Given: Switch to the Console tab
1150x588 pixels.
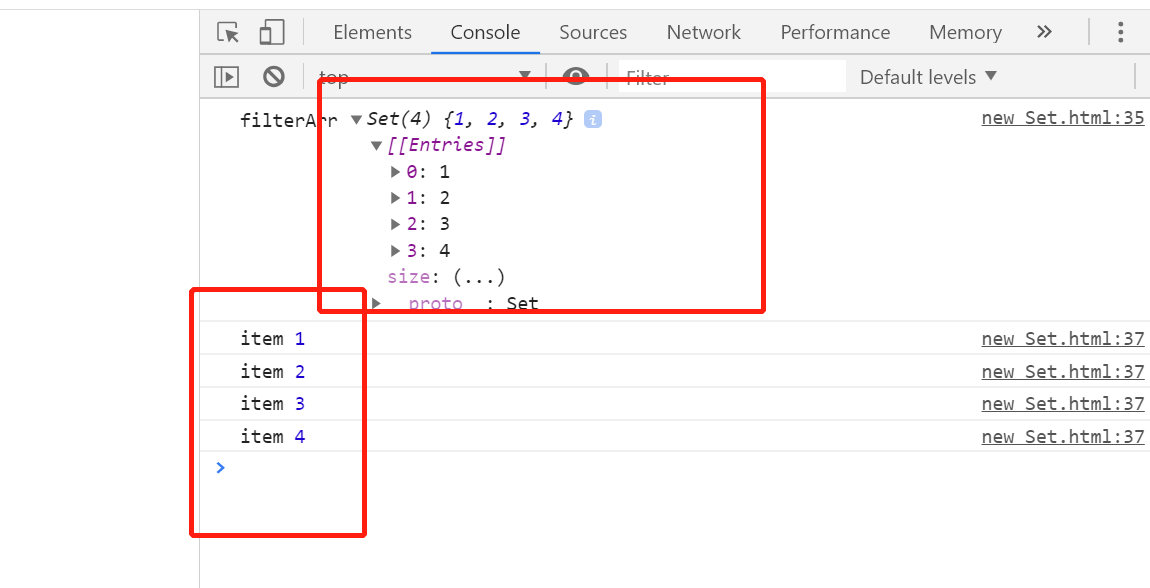Looking at the screenshot, I should [486, 32].
